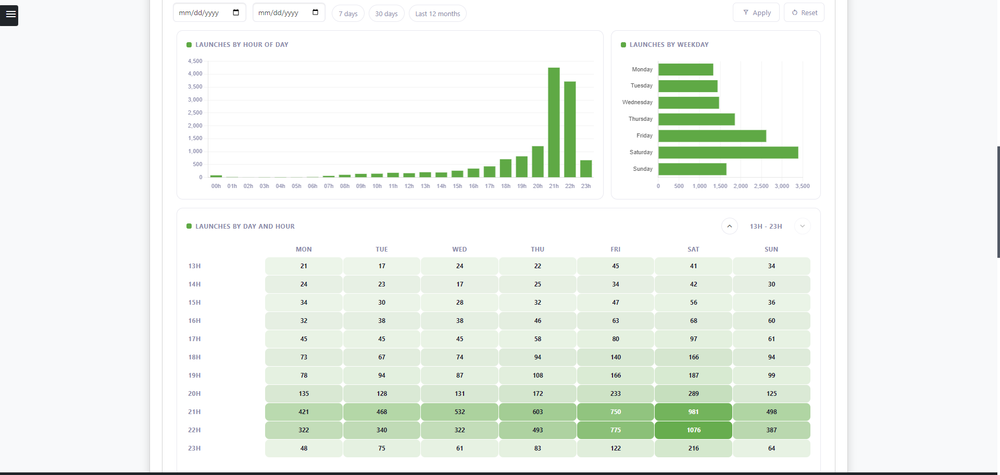
Task: Click the Friday bar in weekday chart
Action: tap(712, 136)
